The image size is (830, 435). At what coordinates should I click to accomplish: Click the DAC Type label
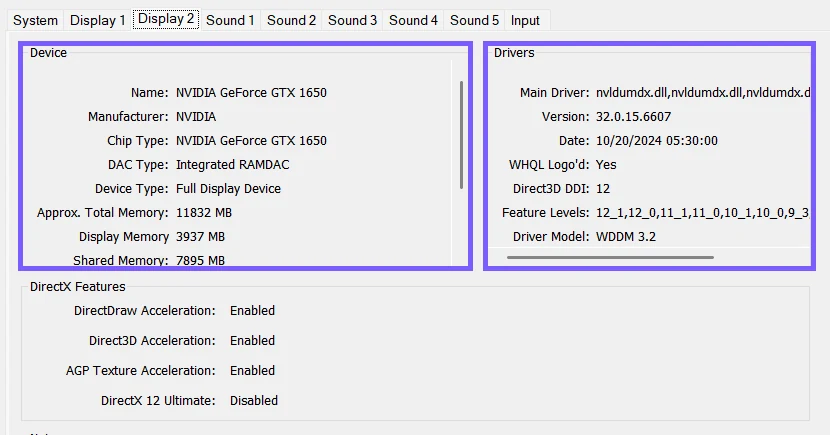click(x=138, y=165)
